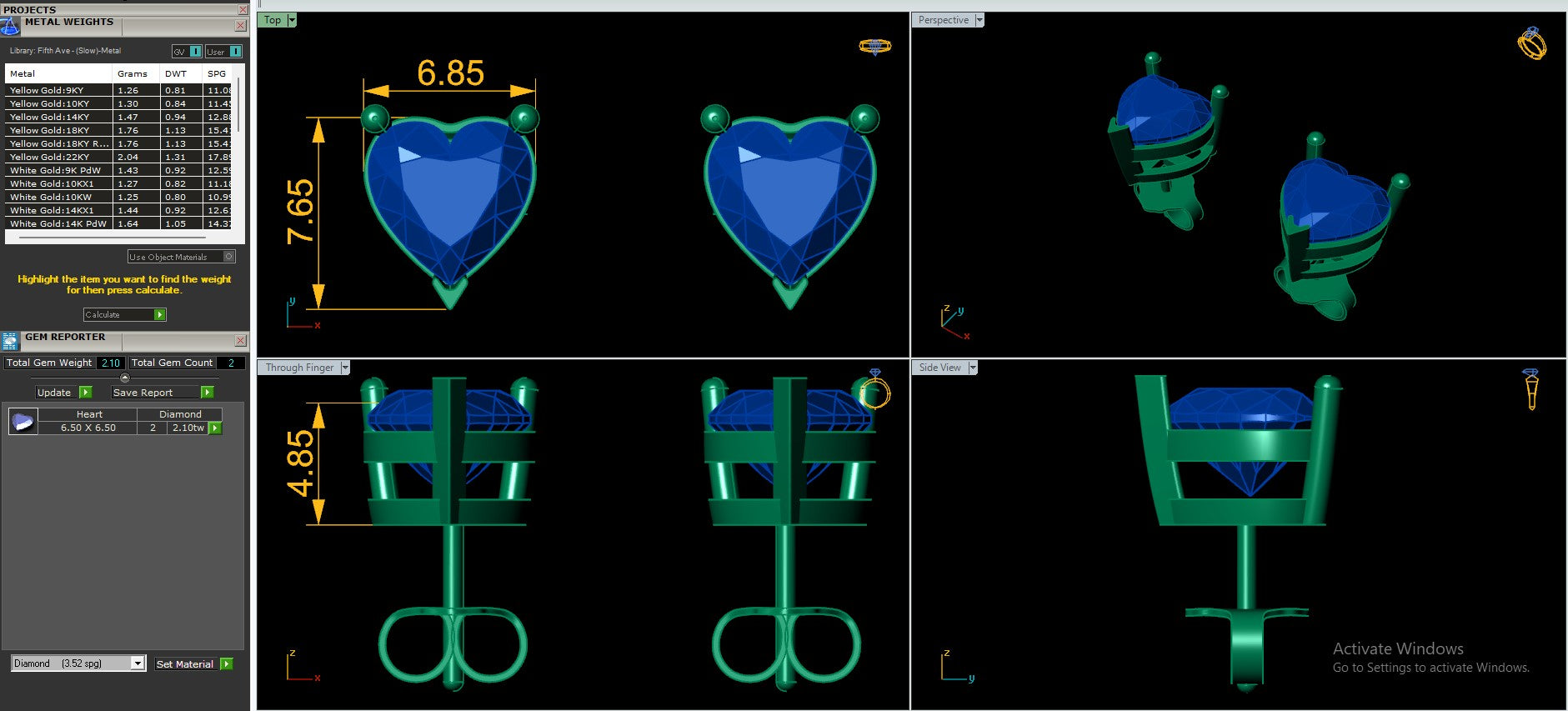Click the green arrow next to Update
The height and width of the screenshot is (711, 1568).
85,392
